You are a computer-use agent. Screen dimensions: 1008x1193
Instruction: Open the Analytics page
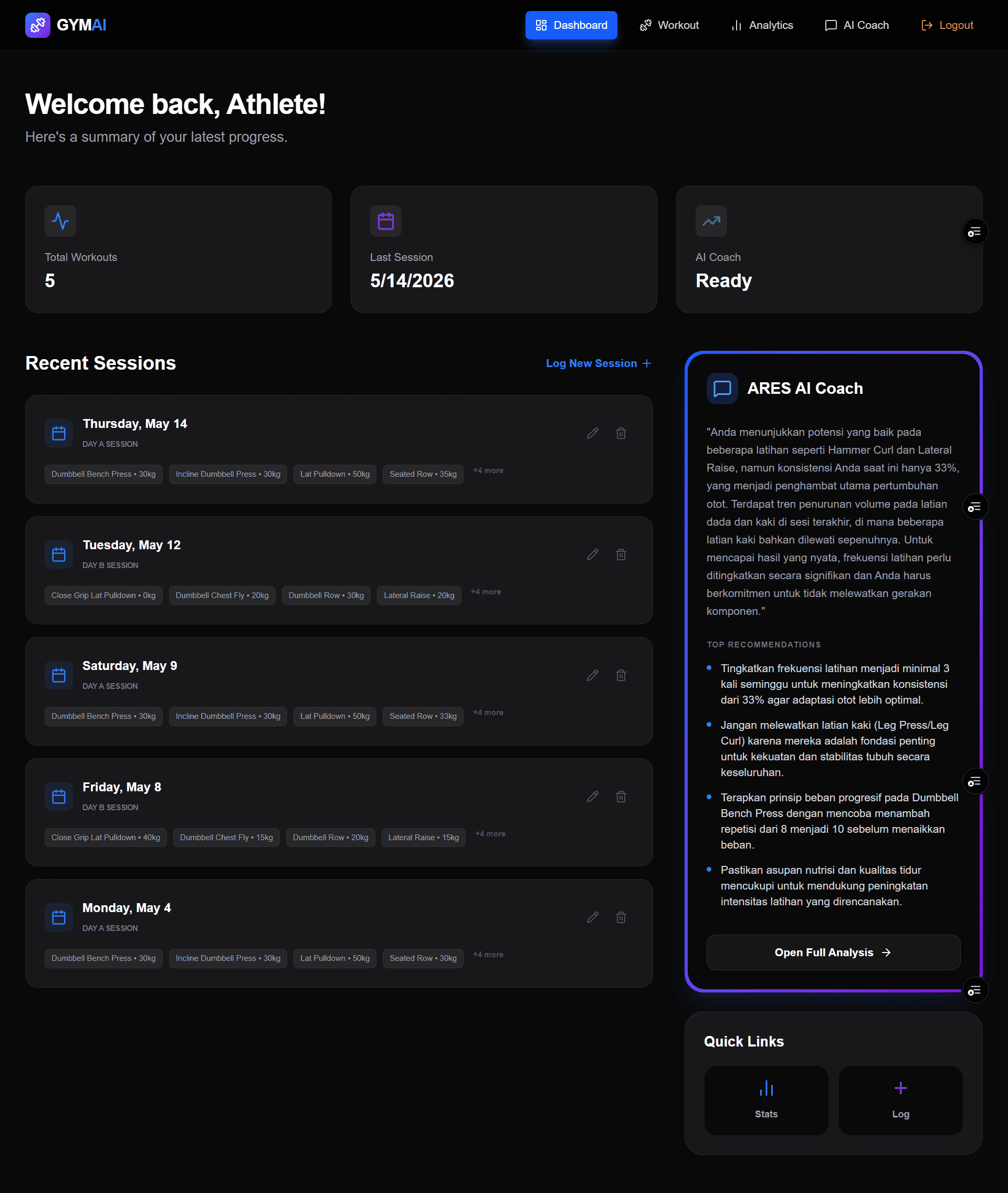(x=762, y=25)
